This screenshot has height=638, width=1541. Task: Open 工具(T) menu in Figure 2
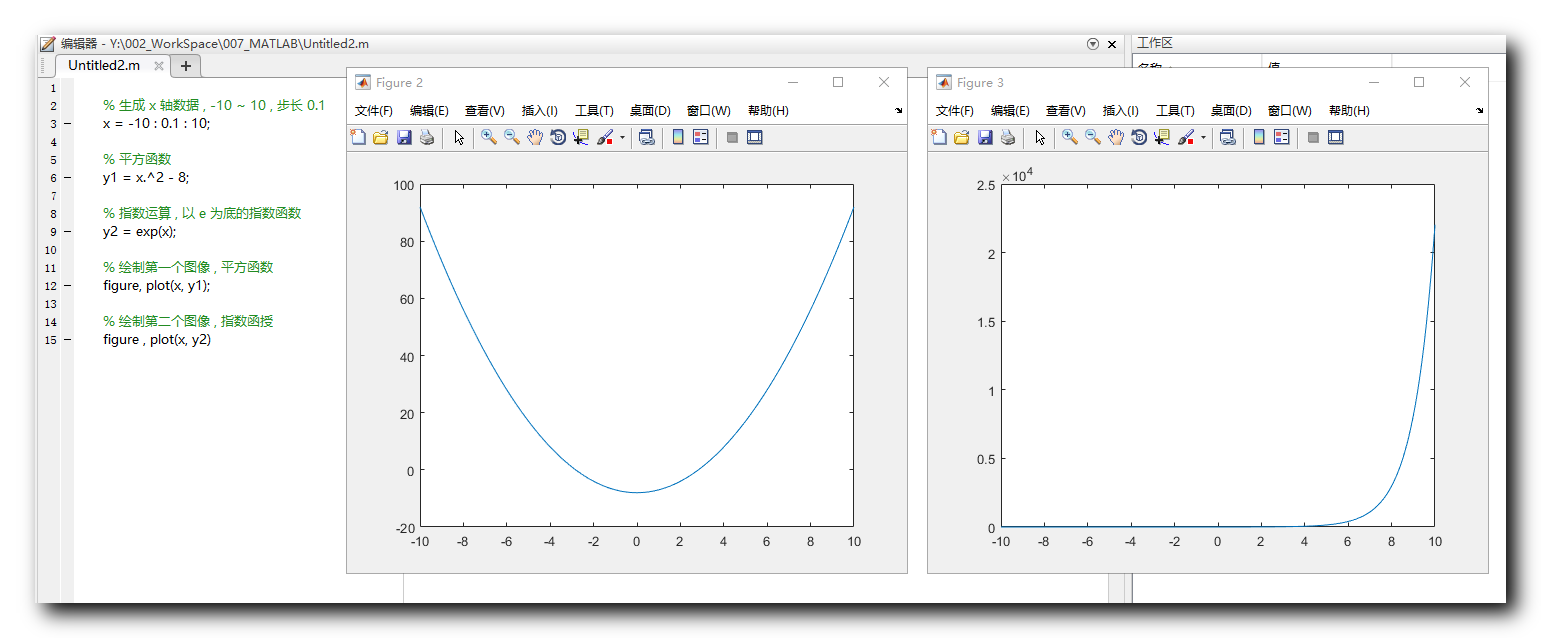tap(594, 111)
